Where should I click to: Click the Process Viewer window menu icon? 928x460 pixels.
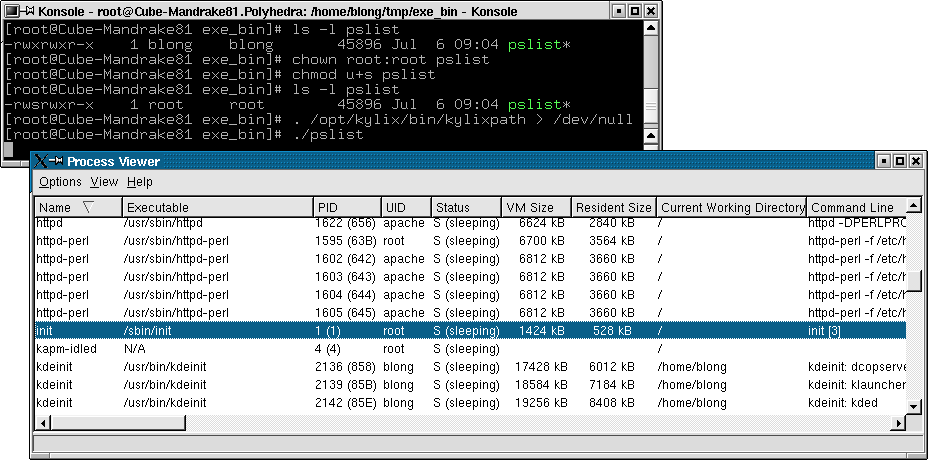(40, 161)
